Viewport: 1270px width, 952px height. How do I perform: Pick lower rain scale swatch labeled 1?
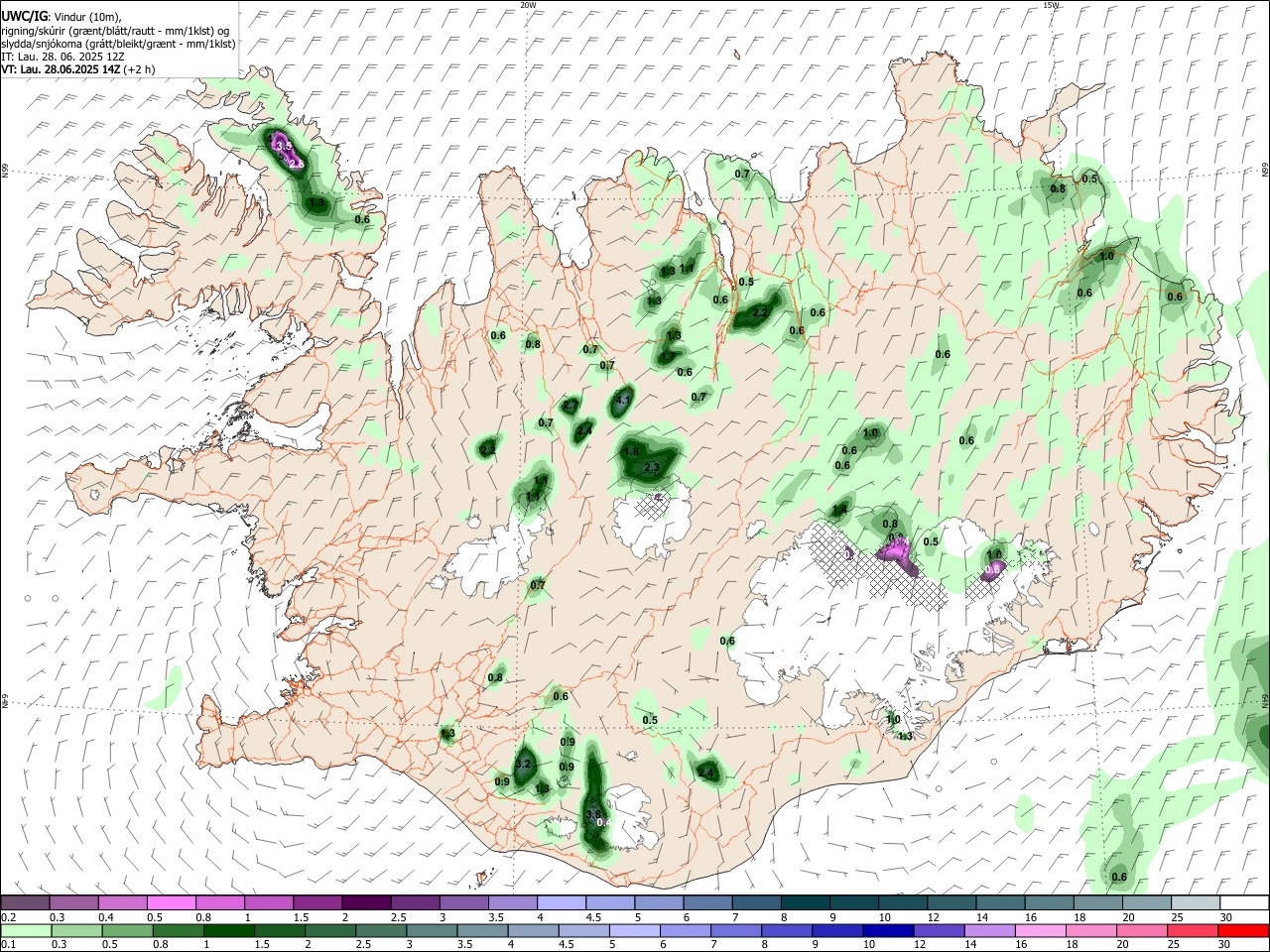pyautogui.click(x=228, y=930)
